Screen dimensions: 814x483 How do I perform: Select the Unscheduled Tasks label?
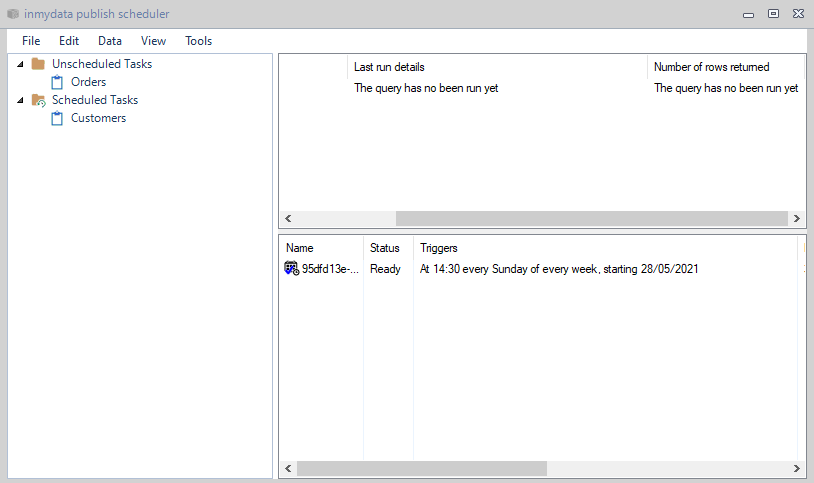pyautogui.click(x=102, y=64)
